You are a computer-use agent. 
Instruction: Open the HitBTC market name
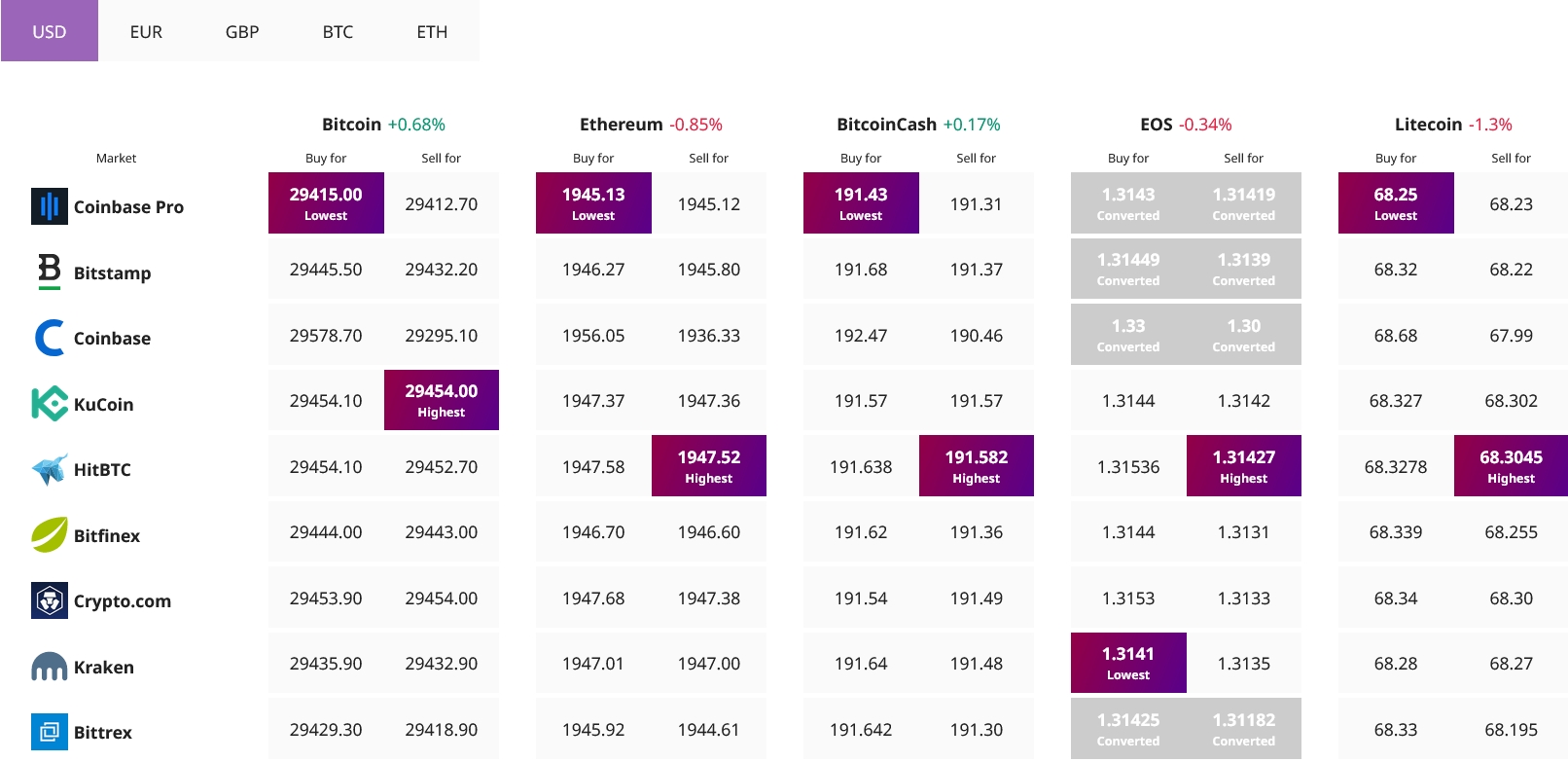click(x=102, y=470)
